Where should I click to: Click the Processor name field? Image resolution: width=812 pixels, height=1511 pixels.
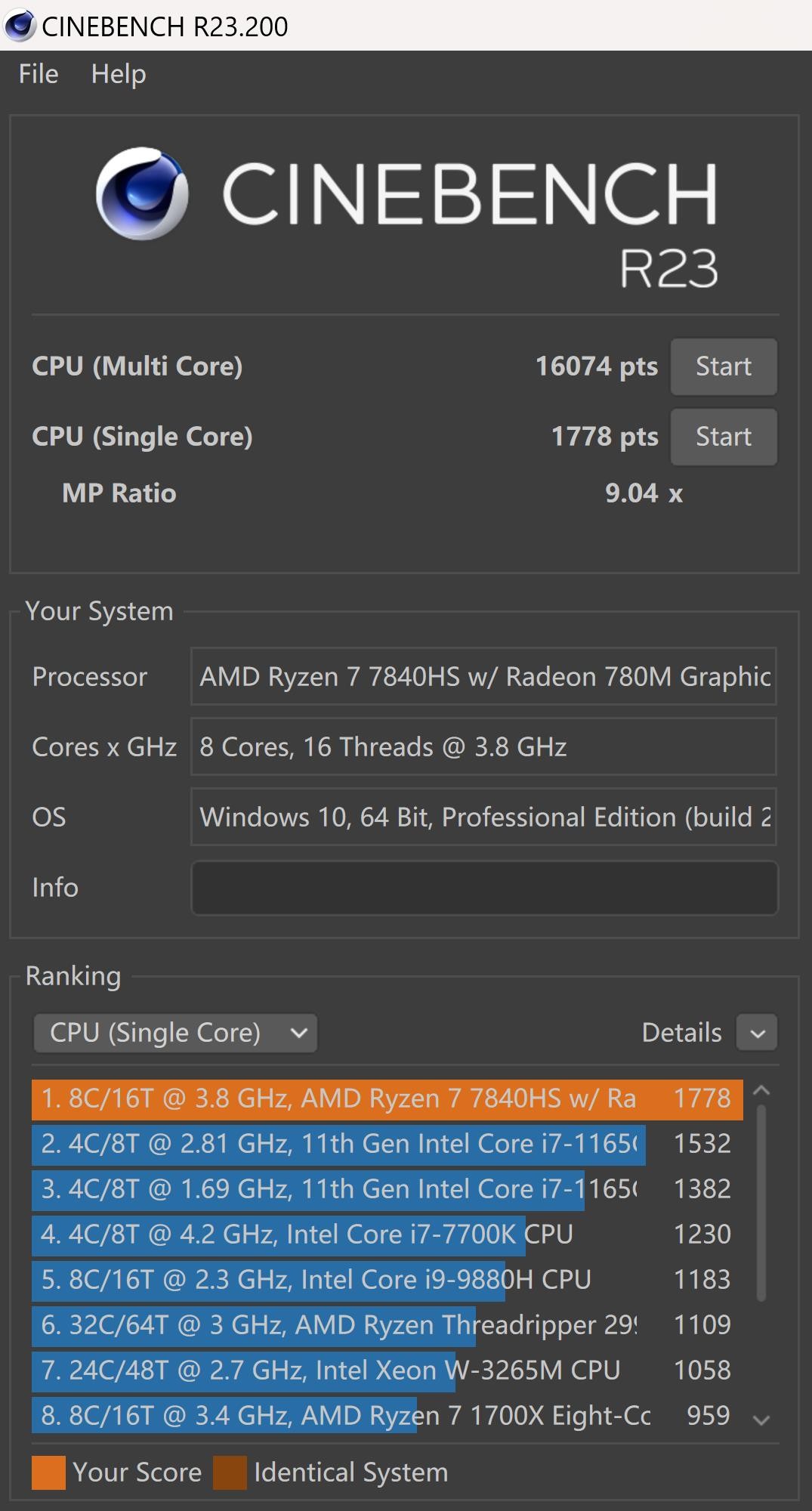[x=483, y=677]
